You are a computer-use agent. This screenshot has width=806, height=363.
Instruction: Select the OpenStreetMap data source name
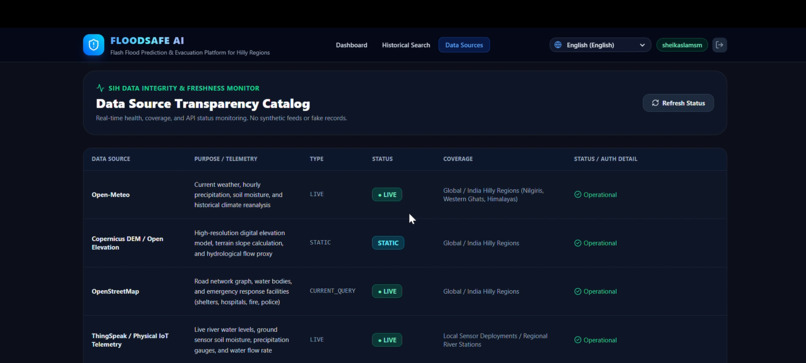(115, 292)
